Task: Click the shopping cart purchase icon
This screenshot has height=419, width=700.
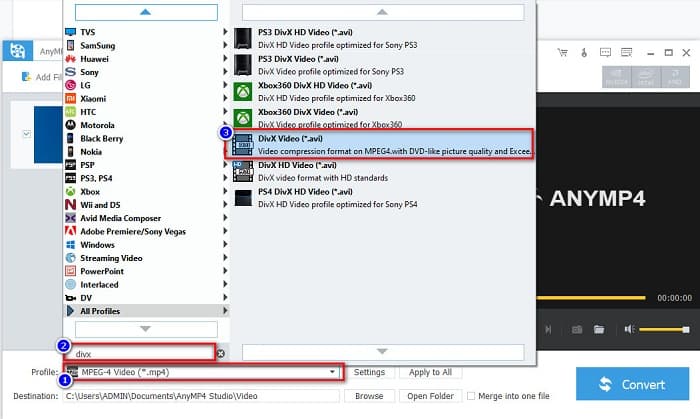Action: pos(564,53)
